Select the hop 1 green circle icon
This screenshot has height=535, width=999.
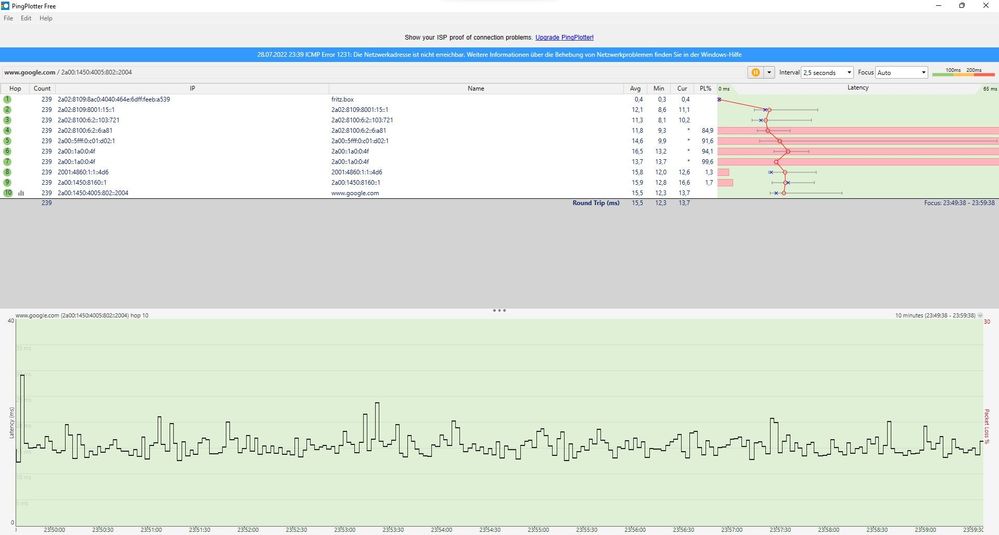point(8,99)
